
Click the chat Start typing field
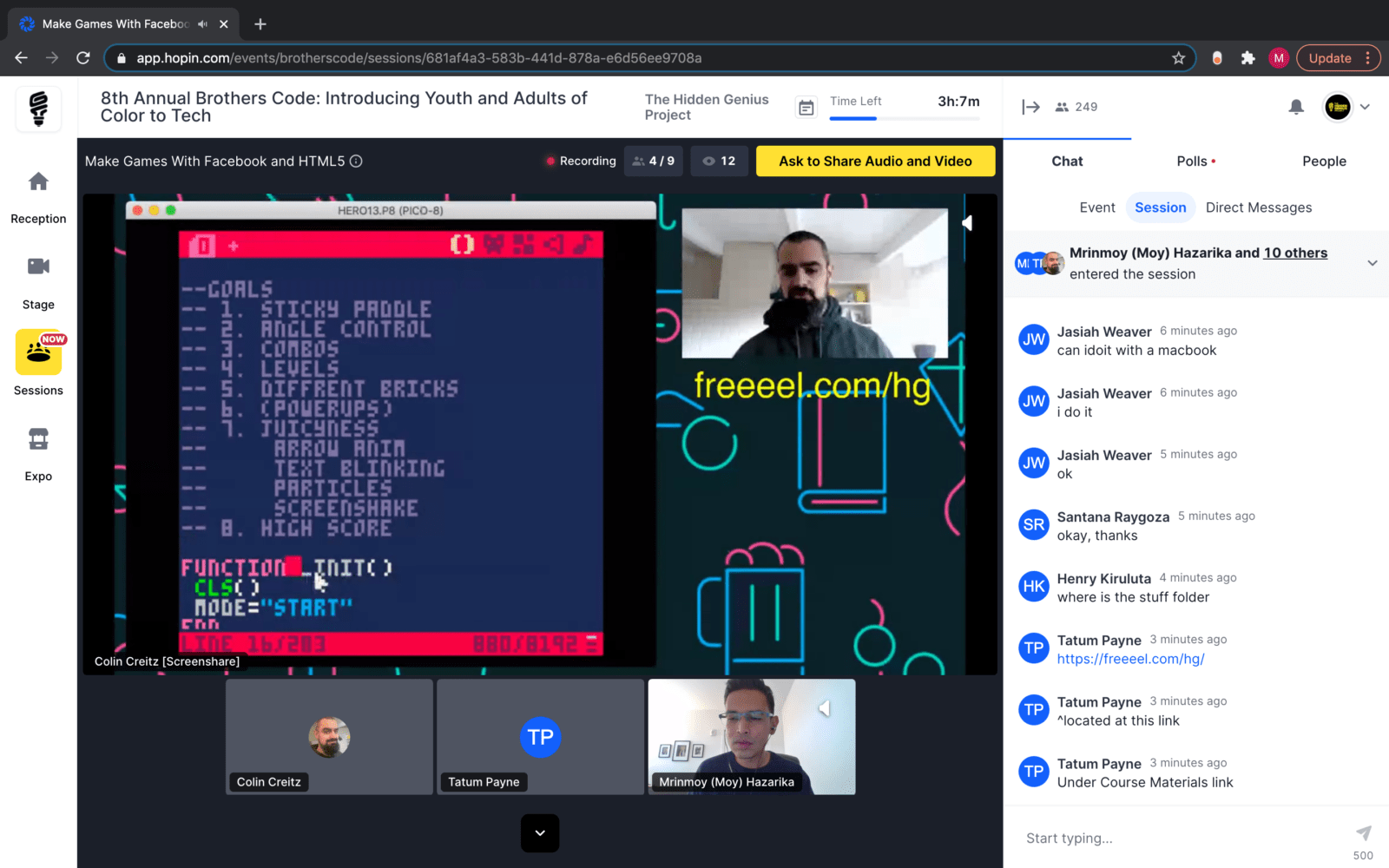click(x=1181, y=838)
